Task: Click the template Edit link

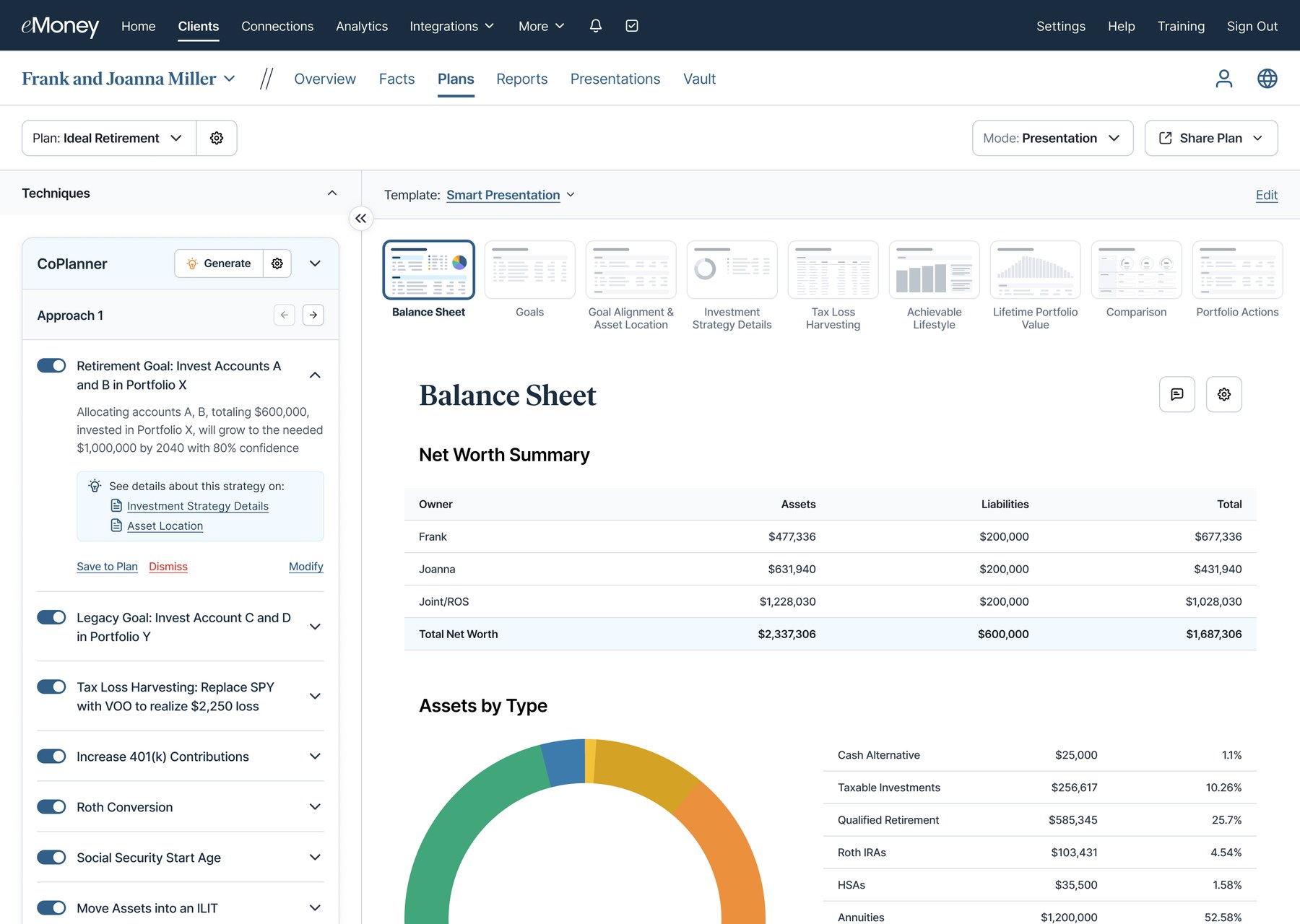Action: click(x=1267, y=195)
